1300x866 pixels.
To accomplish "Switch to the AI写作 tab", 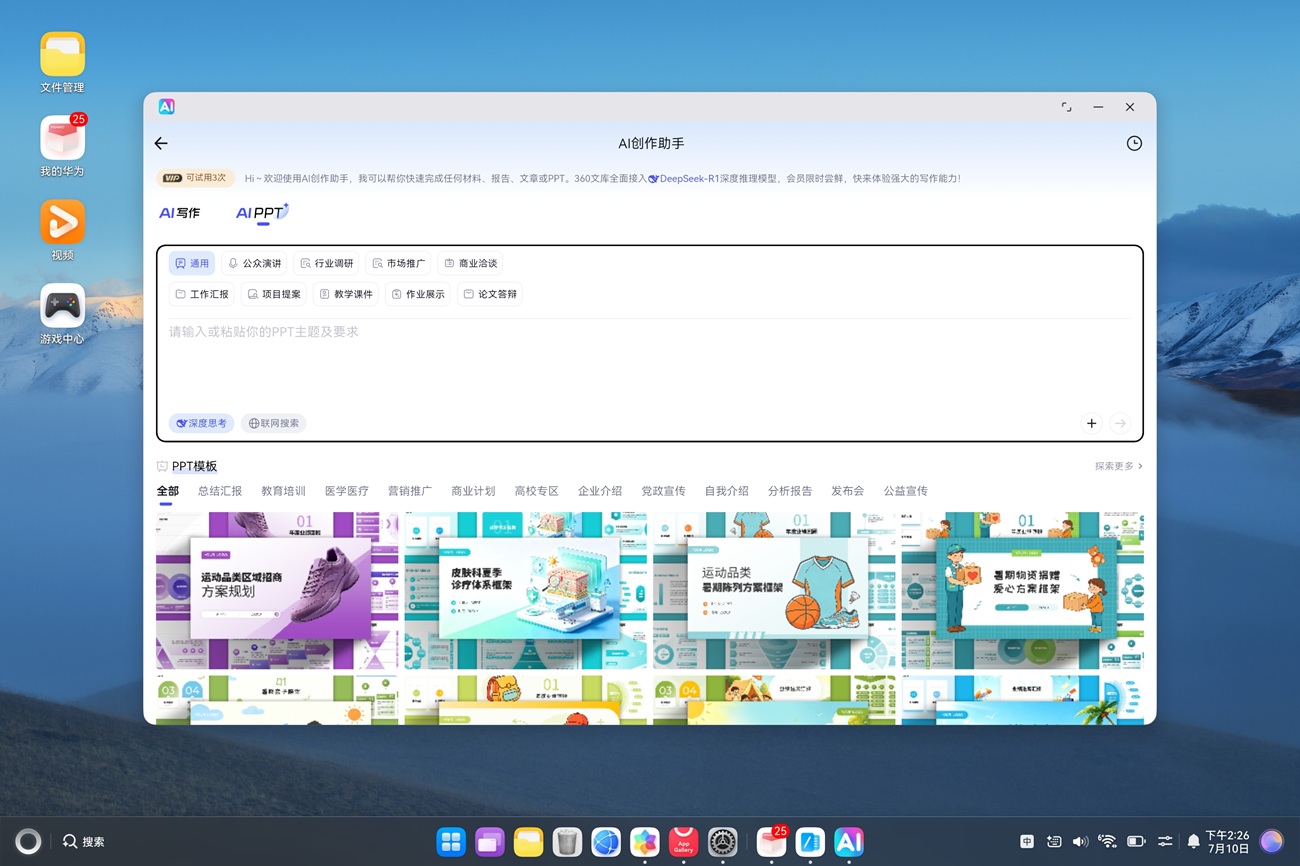I will 180,213.
